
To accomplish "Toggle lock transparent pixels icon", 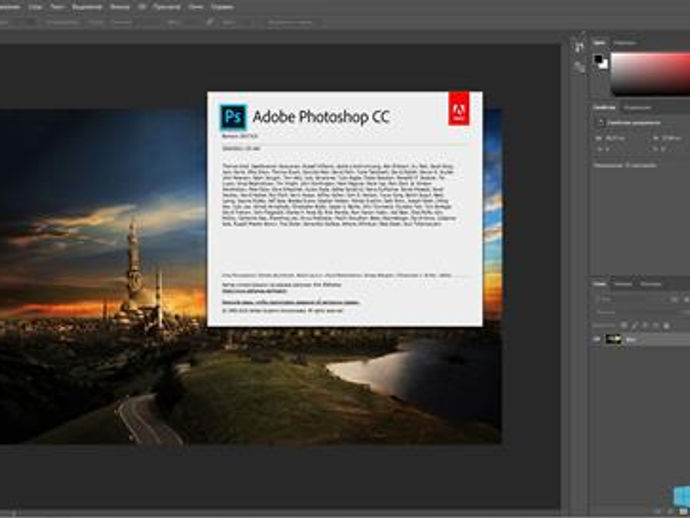I will 624,326.
